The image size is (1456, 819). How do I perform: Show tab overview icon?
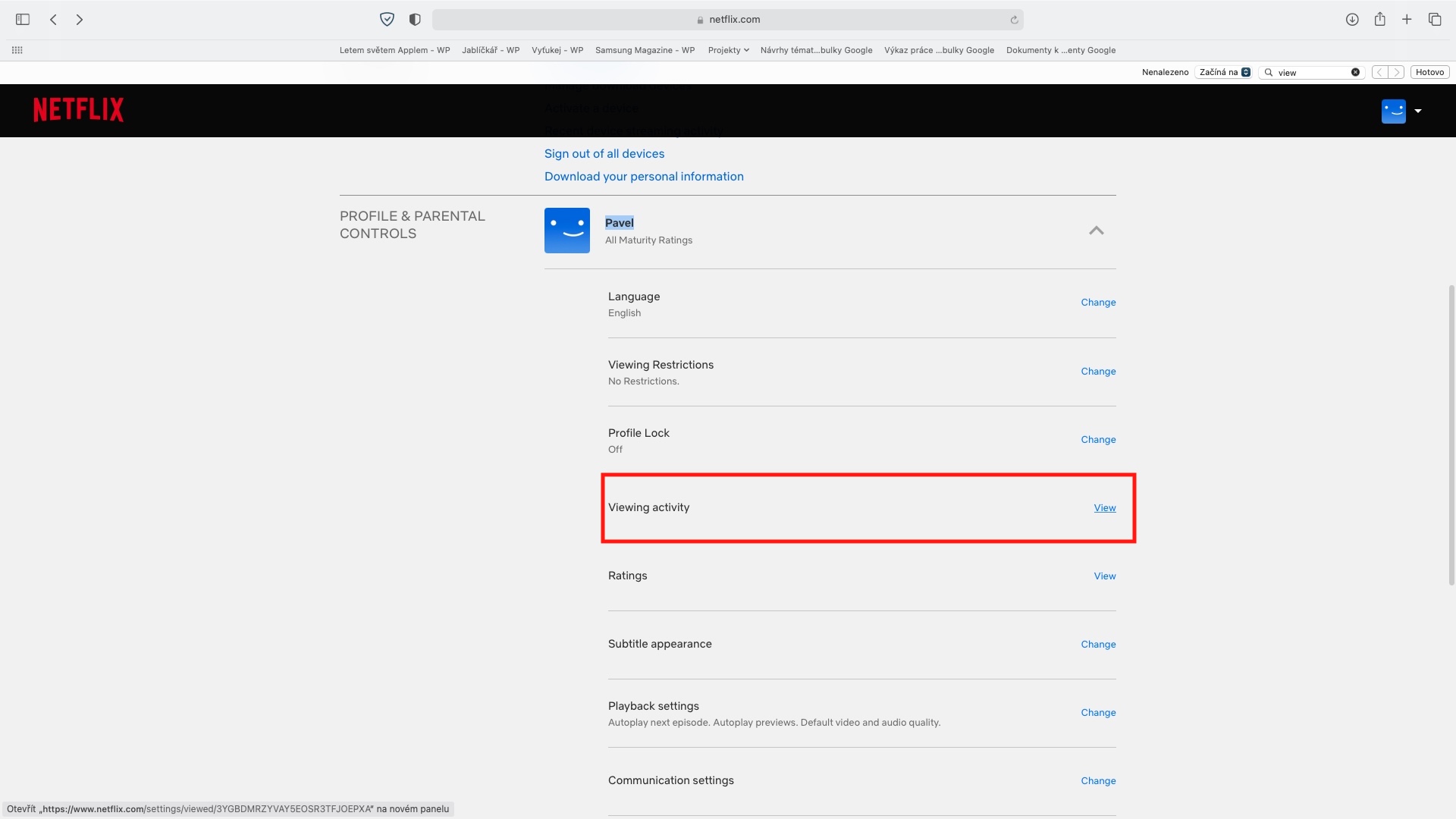1435,20
